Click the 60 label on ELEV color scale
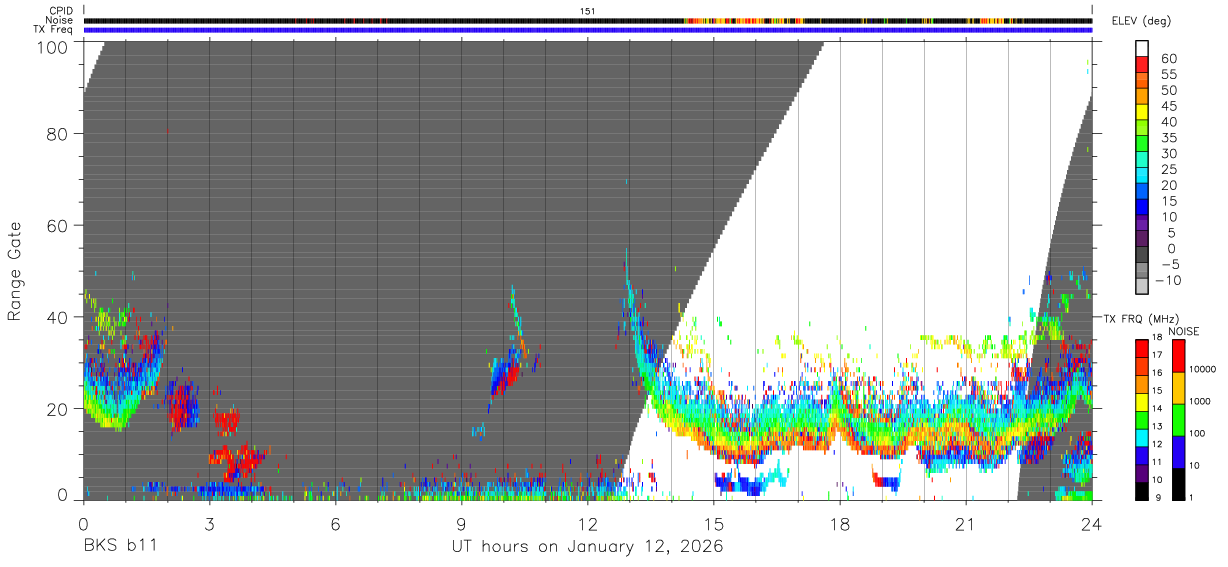Image resolution: width=1228 pixels, height=567 pixels. (x=1168, y=59)
